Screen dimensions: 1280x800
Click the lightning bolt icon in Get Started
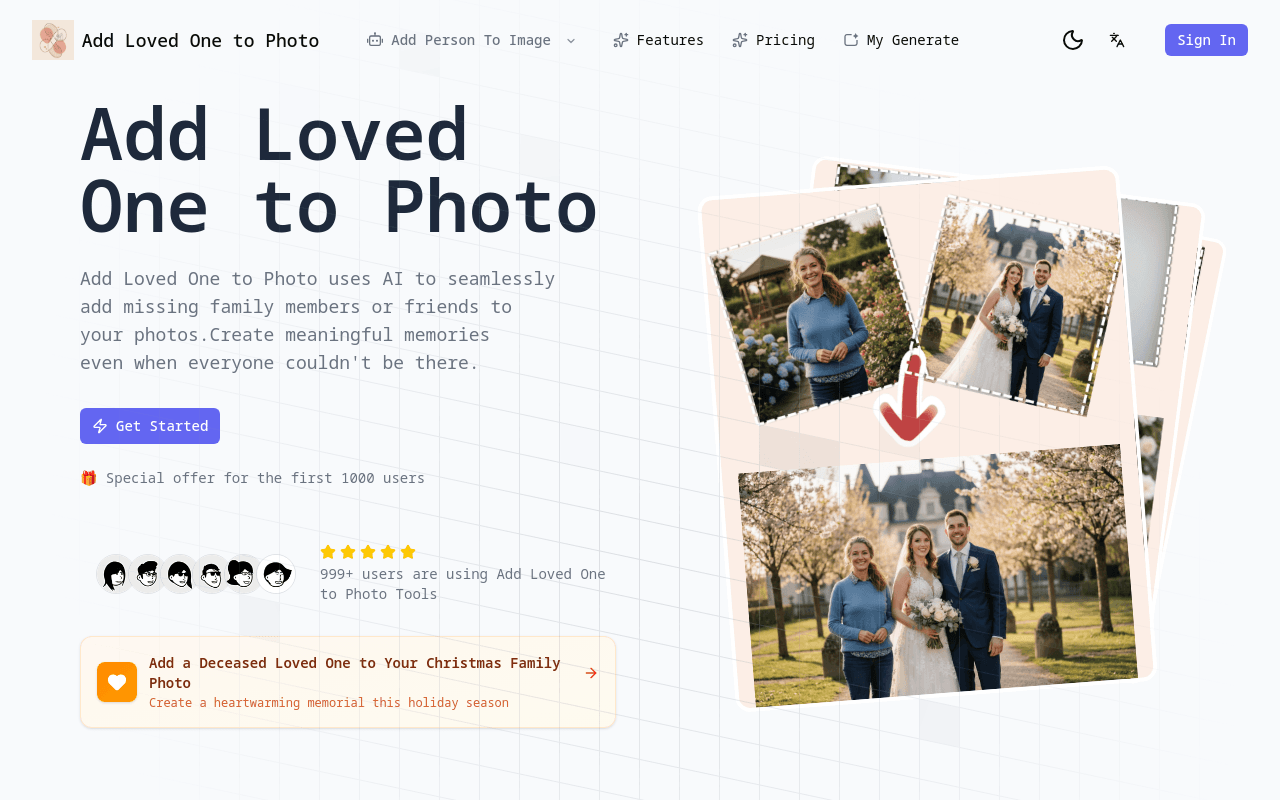pyautogui.click(x=100, y=426)
